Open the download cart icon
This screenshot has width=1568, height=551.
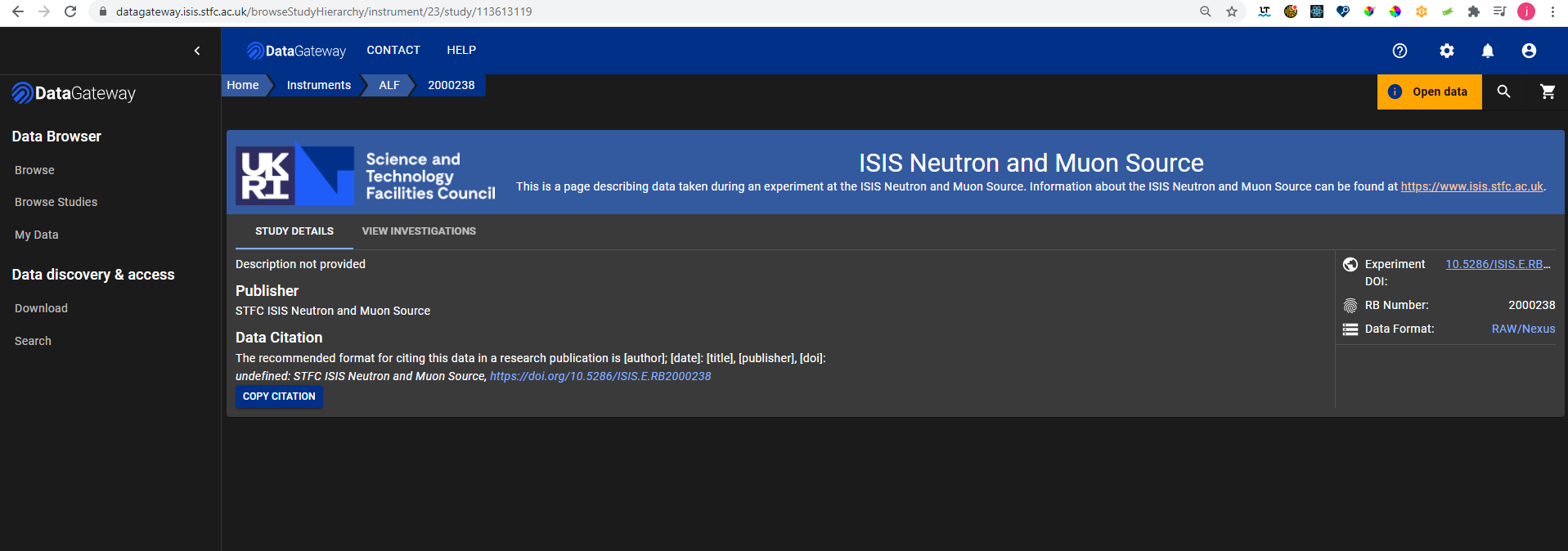(1548, 92)
